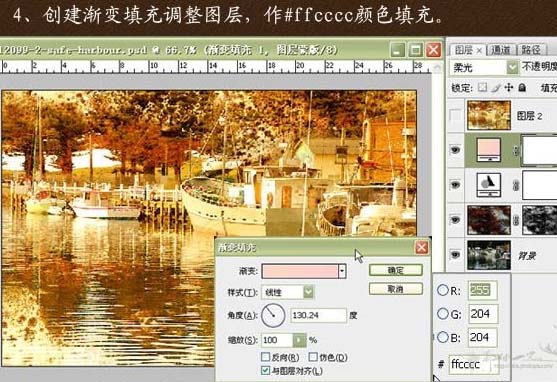This screenshot has width=557, height=382.
Task: Click link icon on threshold adjustment layer
Action: [516, 185]
